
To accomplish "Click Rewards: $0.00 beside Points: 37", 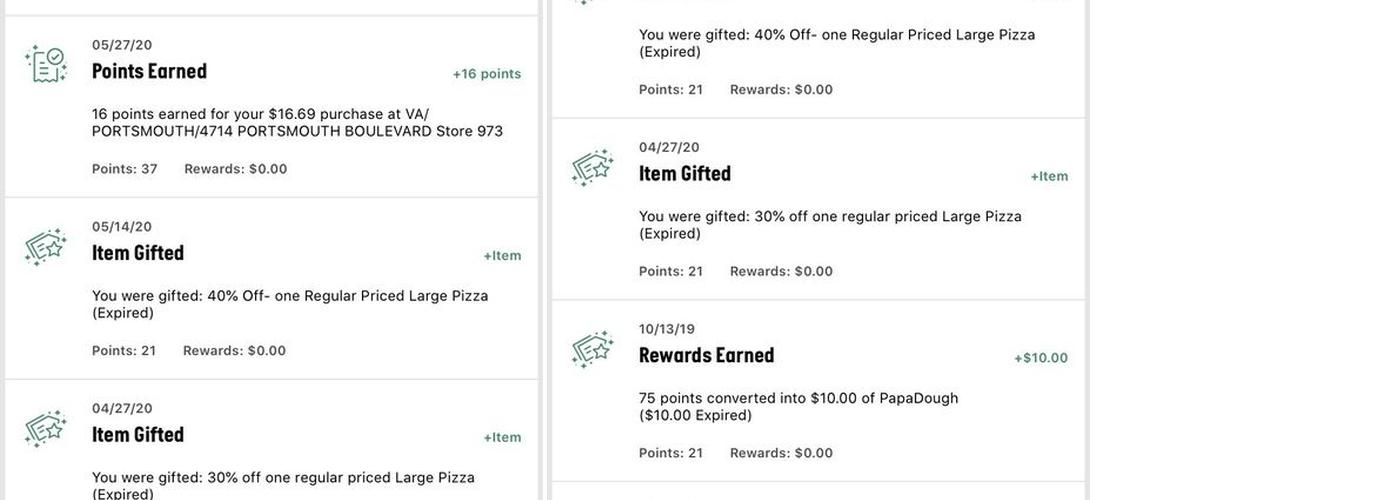I will (236, 169).
